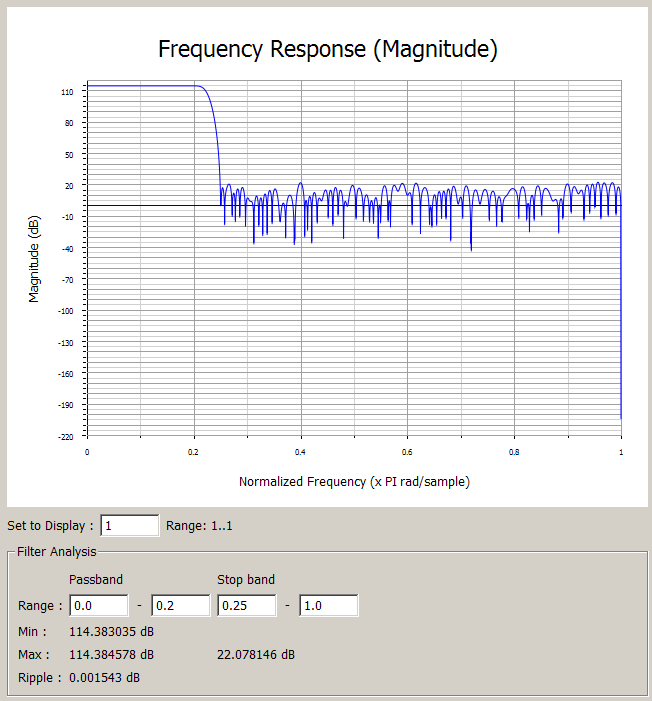
Task: Click the Set to Display label
Action: [50, 526]
